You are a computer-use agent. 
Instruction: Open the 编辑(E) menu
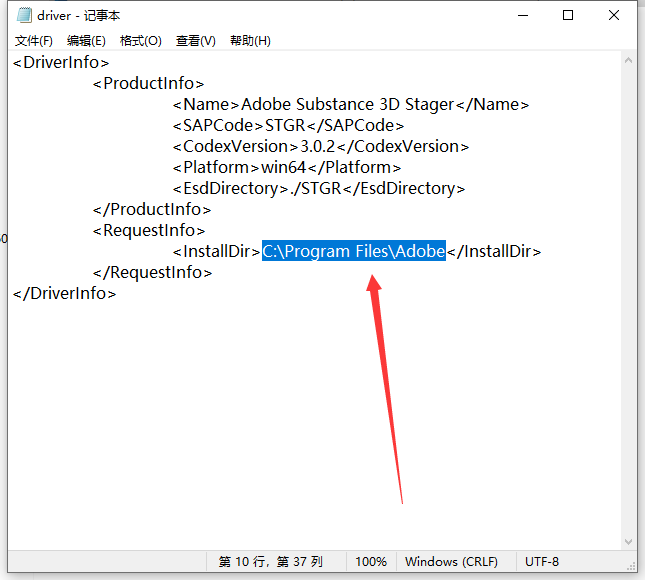[86, 41]
